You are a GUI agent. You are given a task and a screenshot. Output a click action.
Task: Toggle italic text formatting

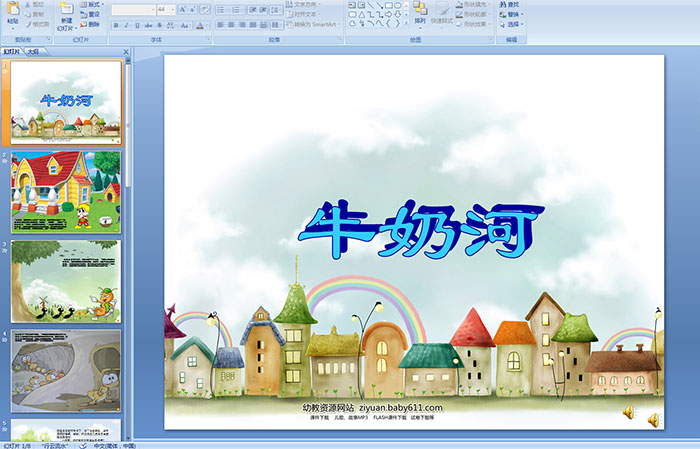(128, 25)
